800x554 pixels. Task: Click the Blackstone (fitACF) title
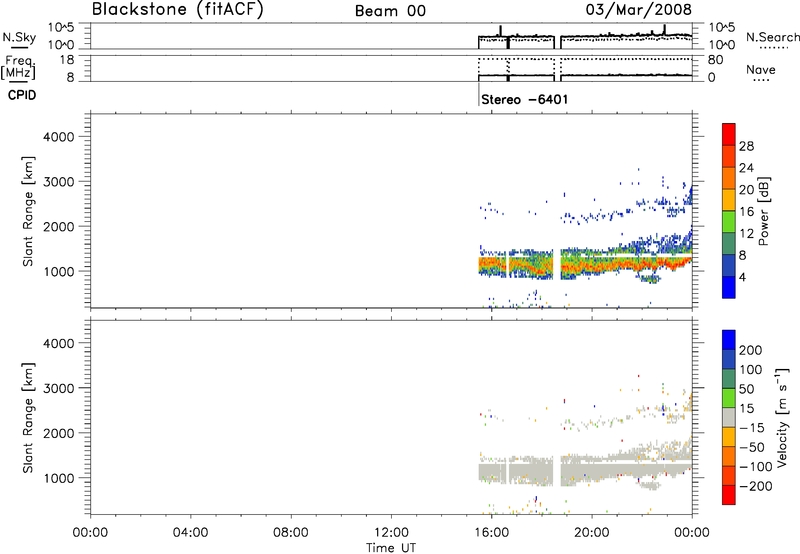point(178,10)
